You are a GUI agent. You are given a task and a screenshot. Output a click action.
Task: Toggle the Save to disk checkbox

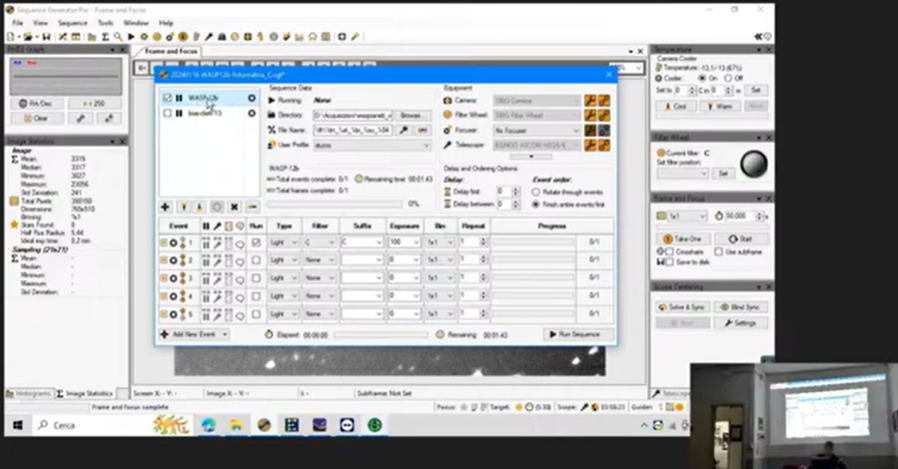669,262
